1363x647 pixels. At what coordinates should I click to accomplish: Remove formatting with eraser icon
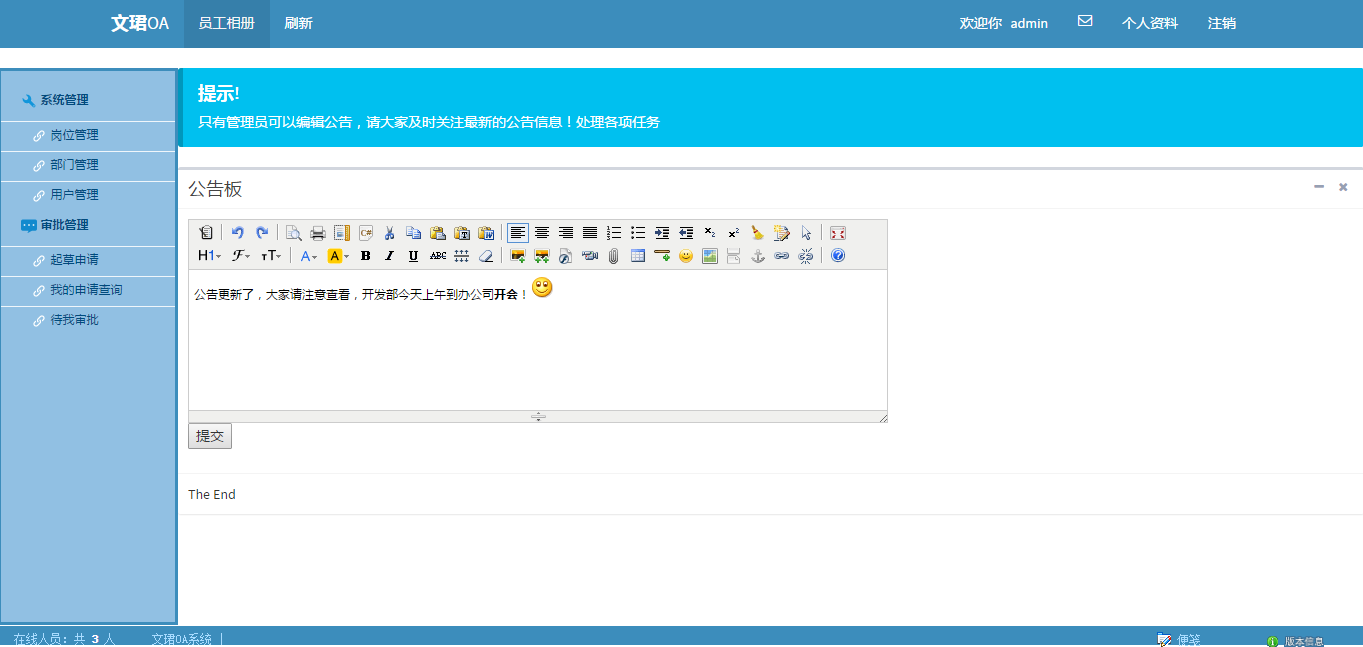(x=486, y=256)
